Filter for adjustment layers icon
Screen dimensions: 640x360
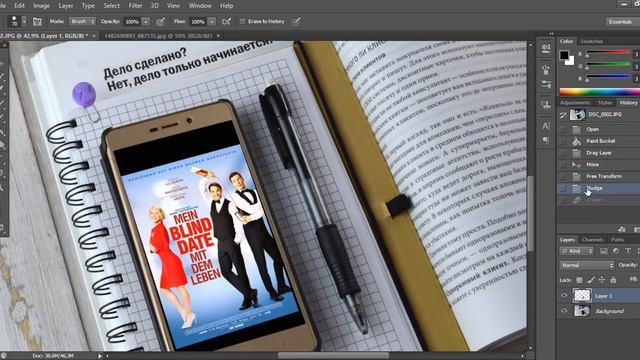(x=616, y=251)
